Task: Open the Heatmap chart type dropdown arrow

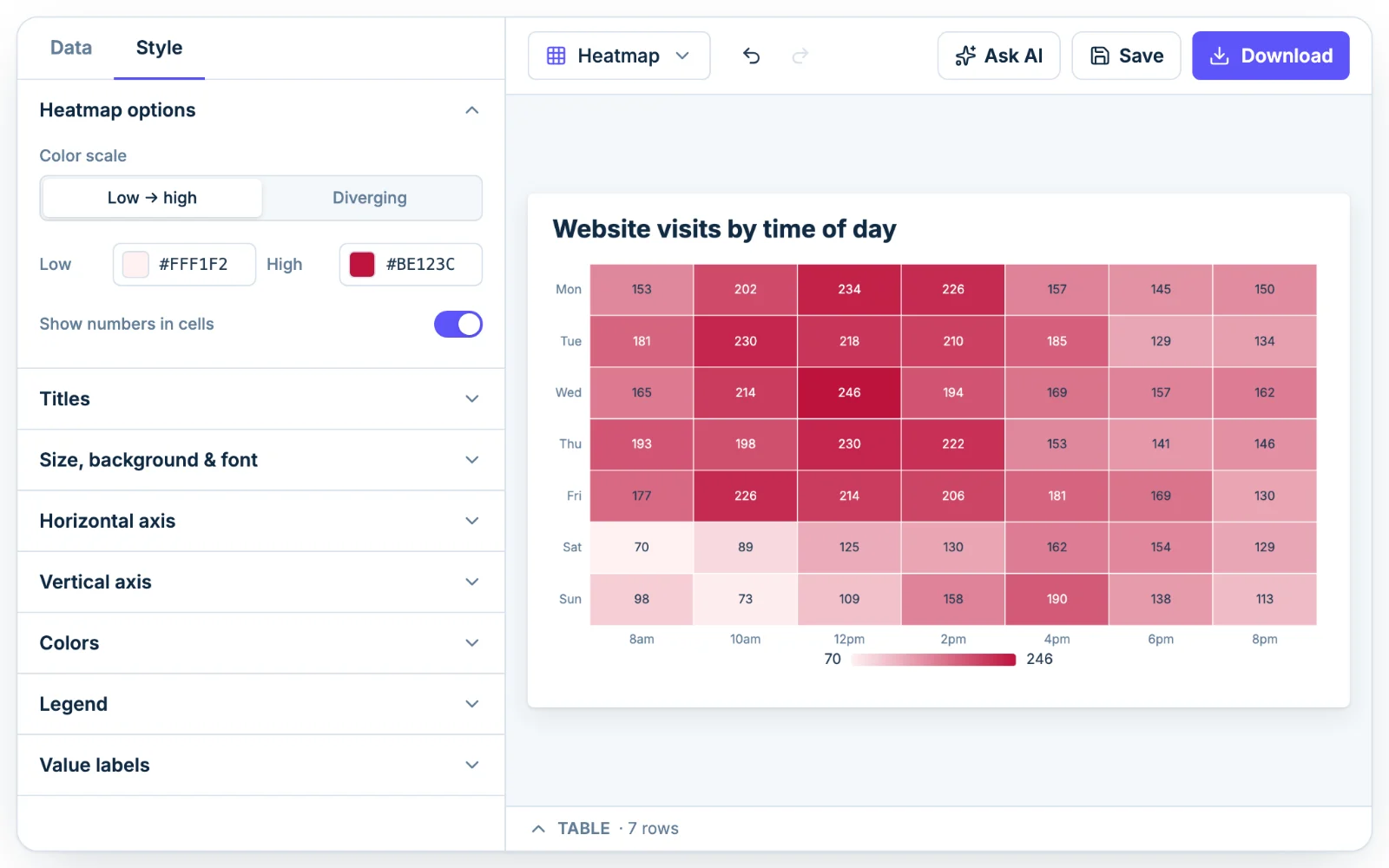Action: click(x=682, y=56)
